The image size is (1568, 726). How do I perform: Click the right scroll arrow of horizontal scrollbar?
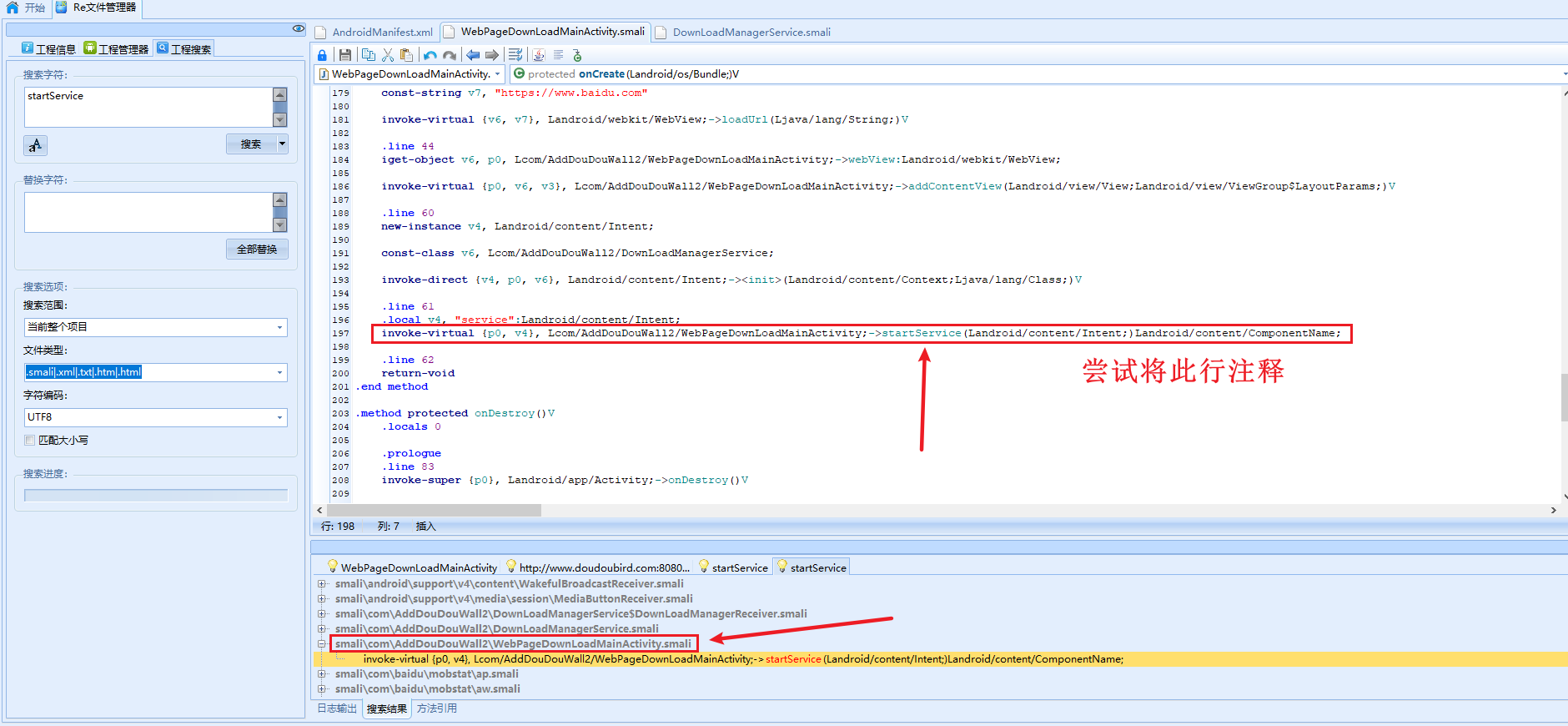click(1553, 510)
